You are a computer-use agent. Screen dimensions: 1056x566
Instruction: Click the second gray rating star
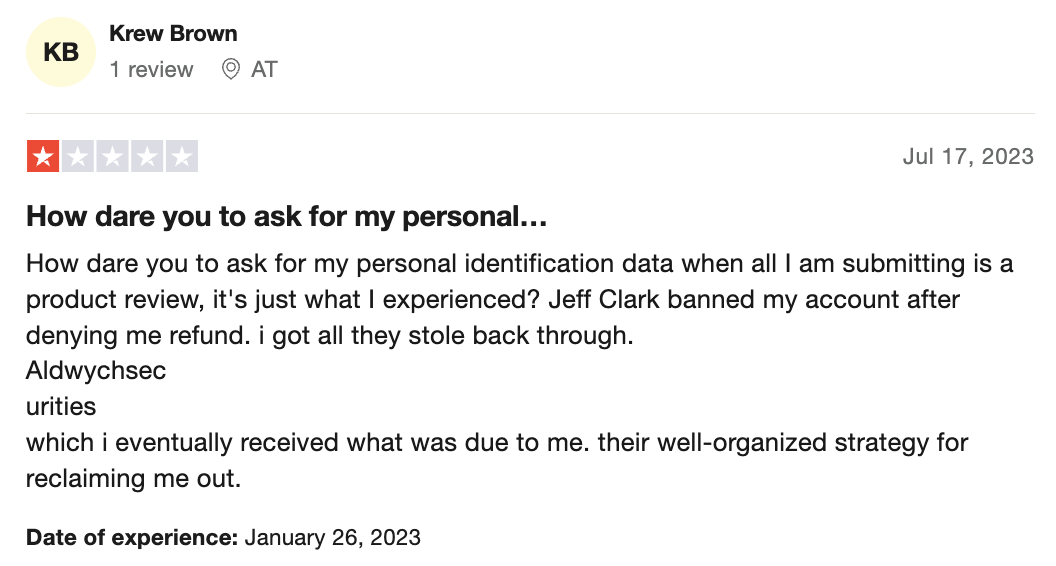(x=78, y=156)
